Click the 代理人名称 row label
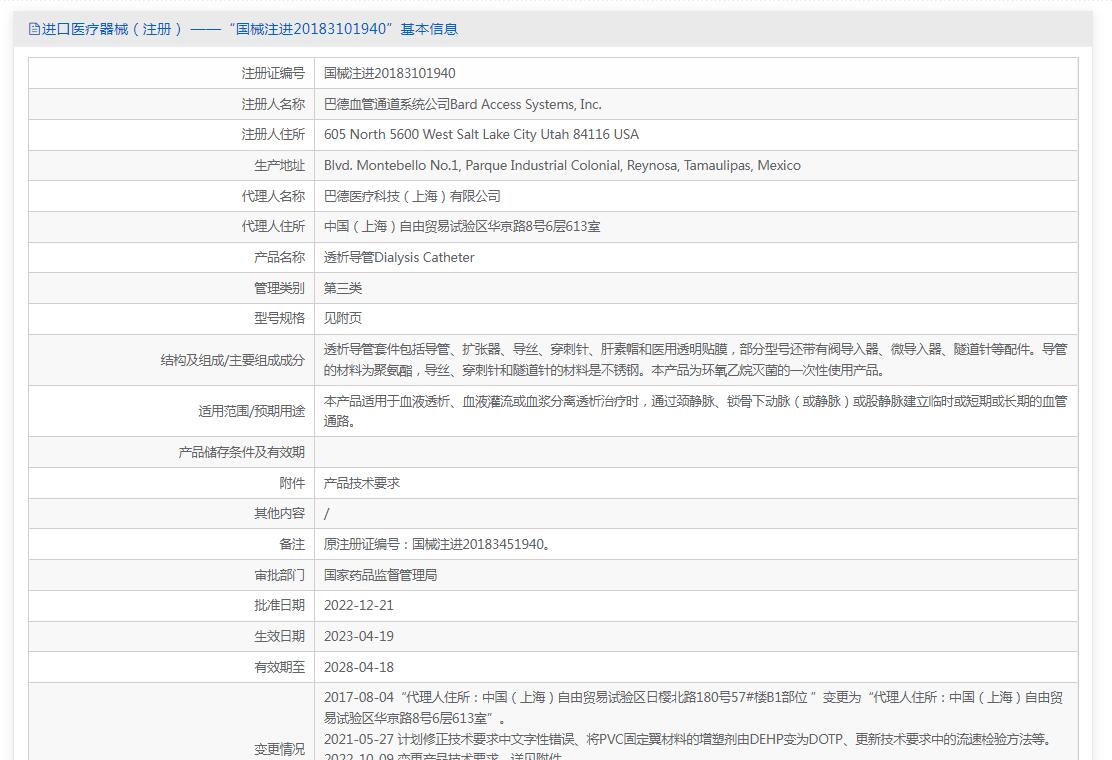Image resolution: width=1112 pixels, height=760 pixels. click(273, 196)
